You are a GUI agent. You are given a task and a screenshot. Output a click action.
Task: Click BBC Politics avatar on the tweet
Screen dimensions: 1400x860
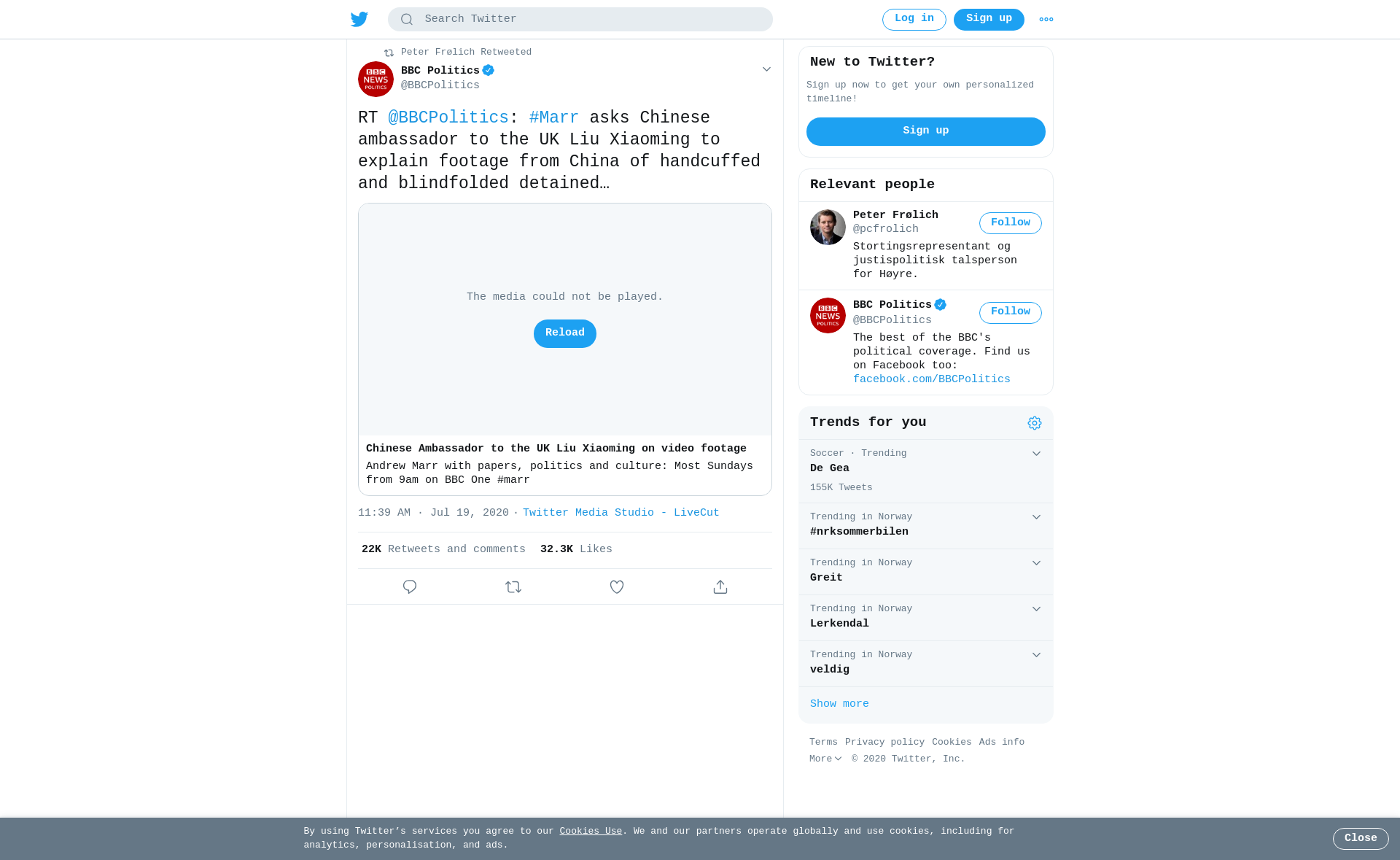point(376,79)
